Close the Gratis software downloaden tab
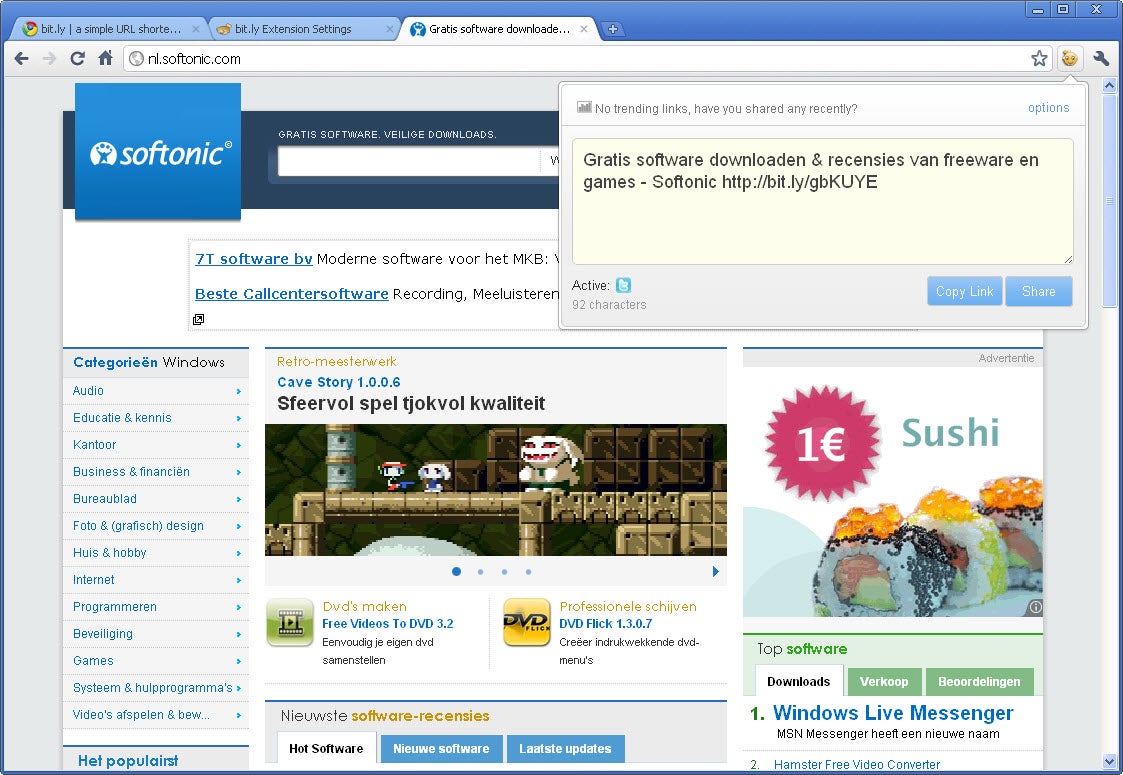This screenshot has height=775, width=1123. (584, 29)
